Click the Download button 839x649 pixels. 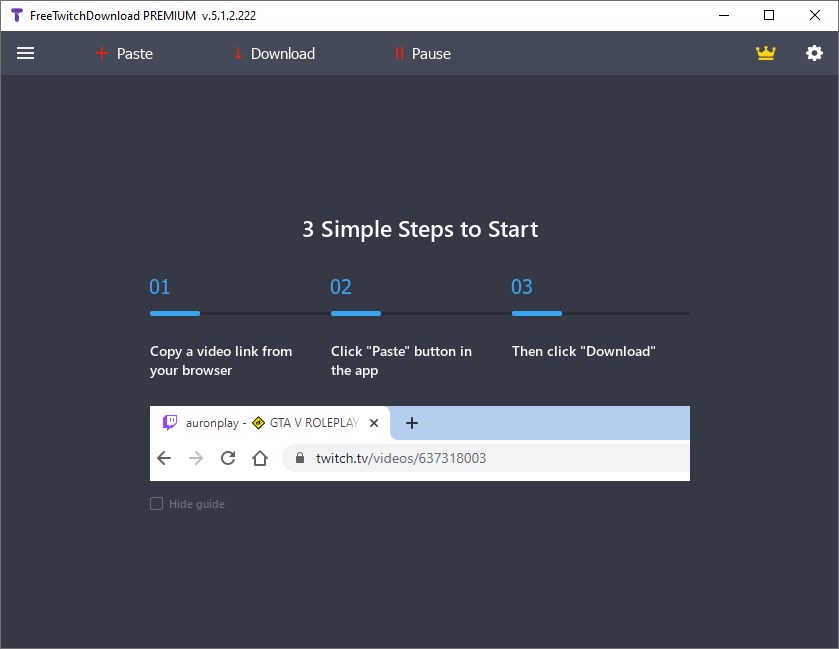point(273,53)
